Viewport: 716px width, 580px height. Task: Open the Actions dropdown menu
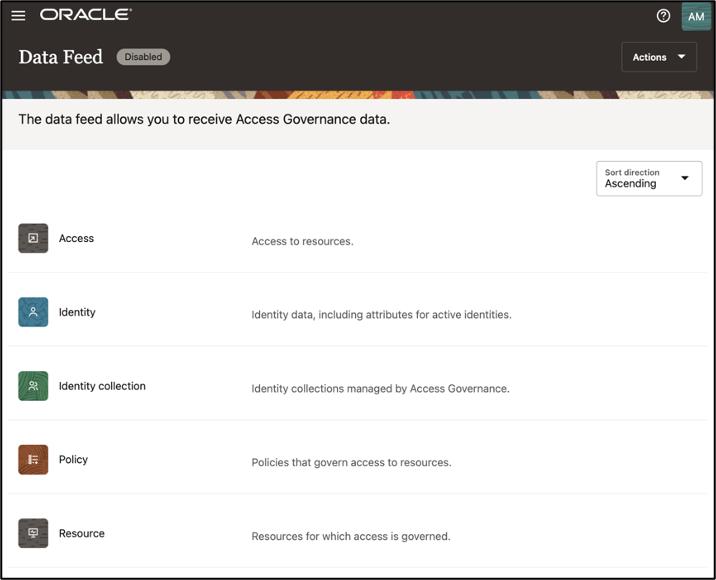(659, 57)
